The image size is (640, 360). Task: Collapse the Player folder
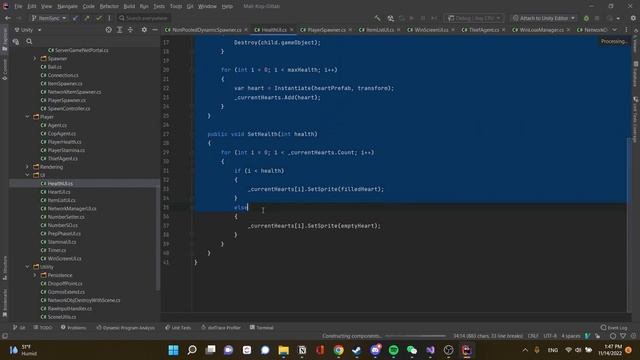(x=27, y=117)
